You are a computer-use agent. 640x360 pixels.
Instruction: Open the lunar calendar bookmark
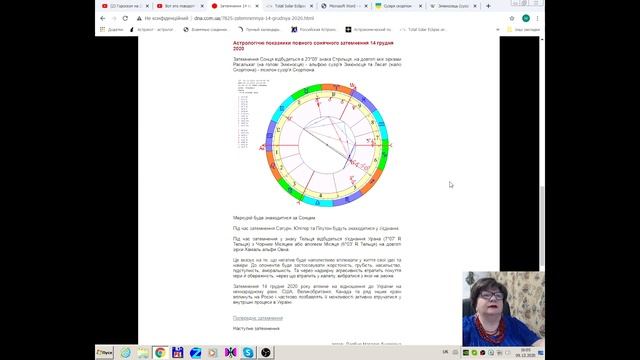(x=259, y=29)
